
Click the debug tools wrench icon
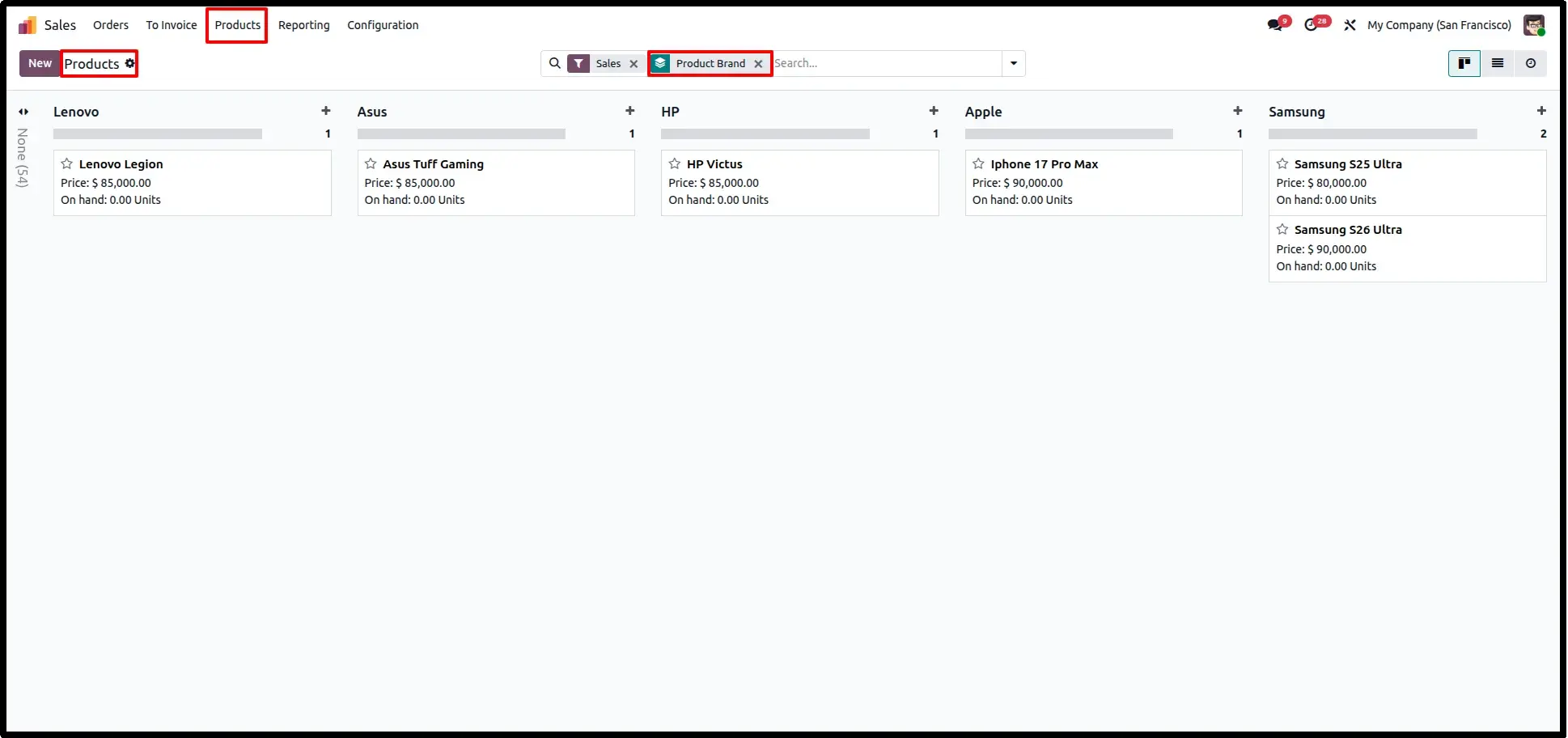tap(1350, 25)
